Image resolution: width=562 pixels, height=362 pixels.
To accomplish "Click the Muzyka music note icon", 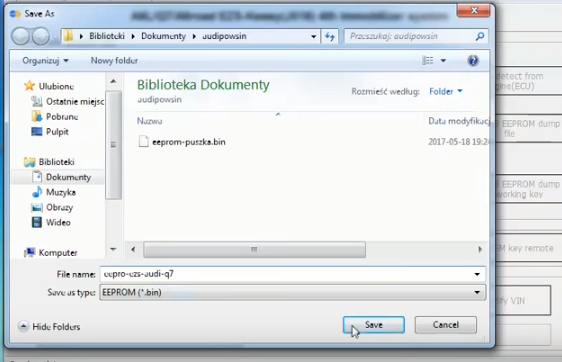I will 37,192.
